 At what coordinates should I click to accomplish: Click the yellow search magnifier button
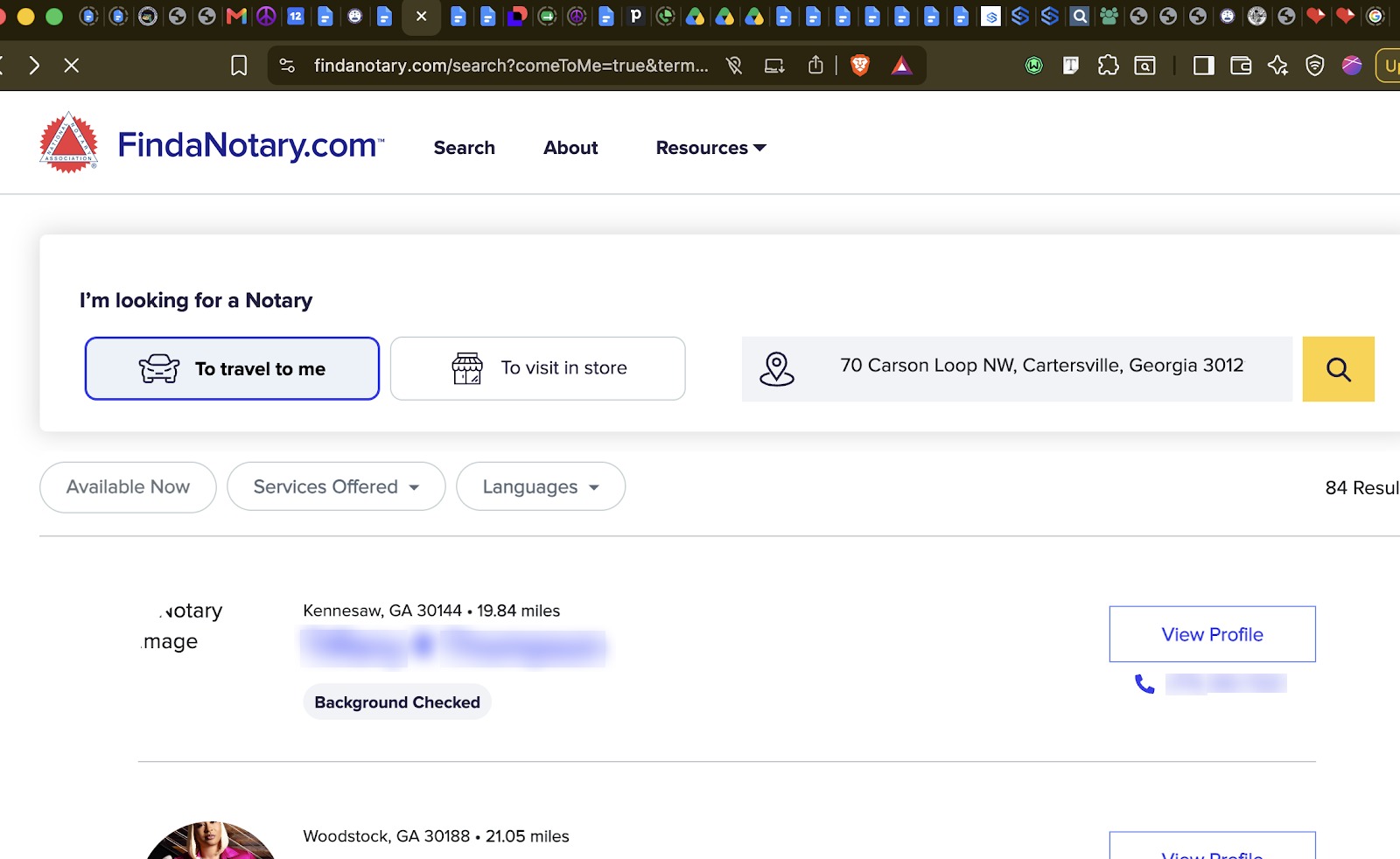click(1338, 369)
